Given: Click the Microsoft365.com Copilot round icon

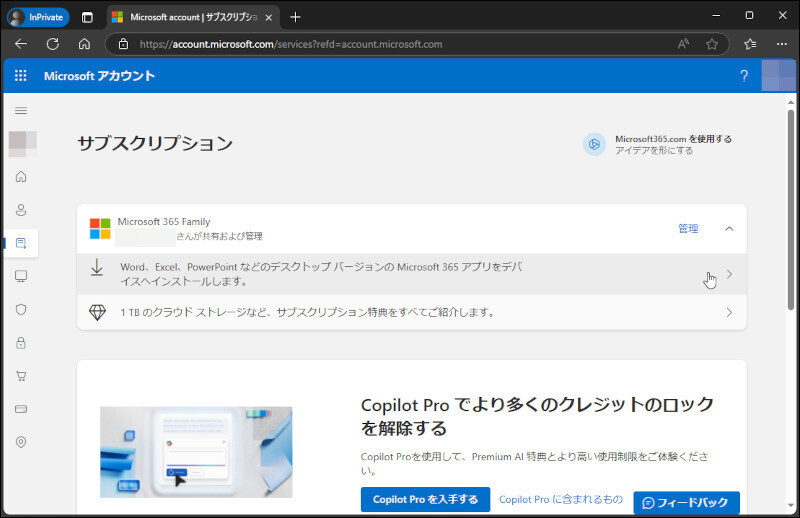Looking at the screenshot, I should tap(594, 144).
